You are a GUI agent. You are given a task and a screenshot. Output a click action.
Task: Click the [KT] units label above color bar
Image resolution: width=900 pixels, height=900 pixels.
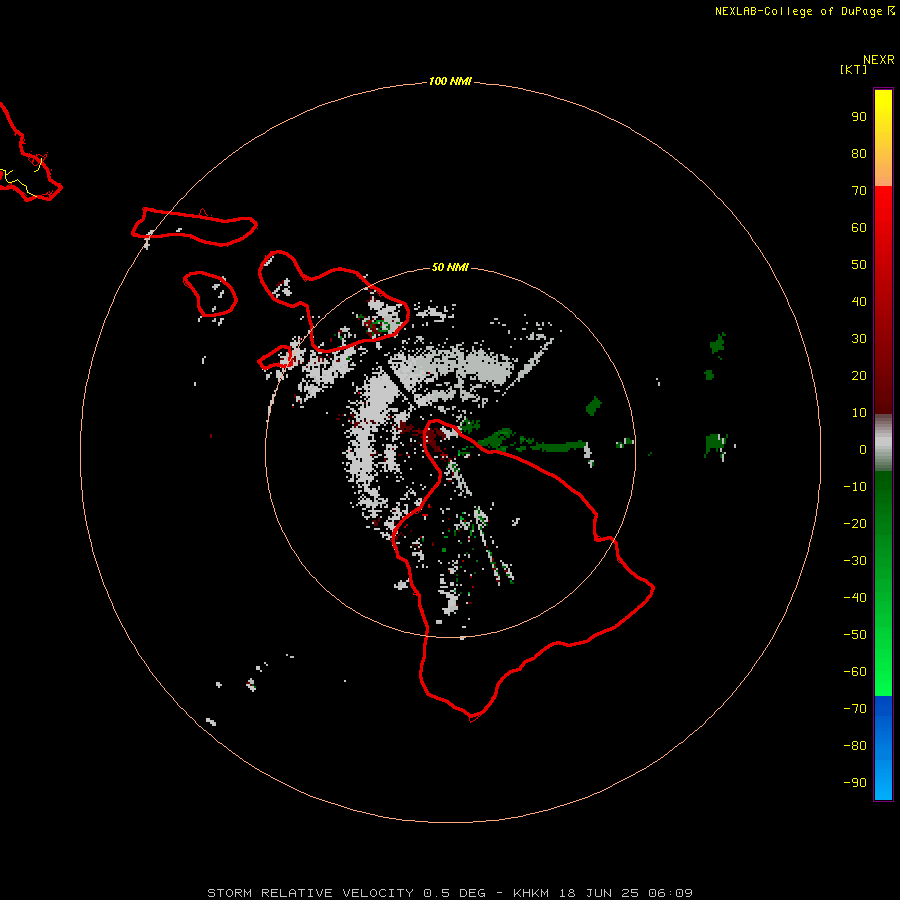point(853,69)
